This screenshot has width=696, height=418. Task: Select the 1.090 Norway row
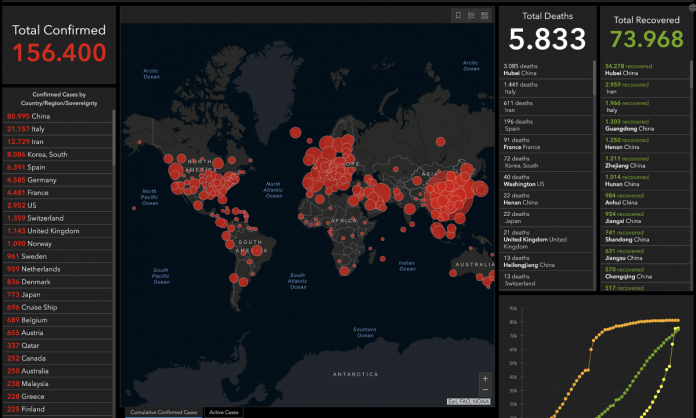pyautogui.click(x=58, y=244)
